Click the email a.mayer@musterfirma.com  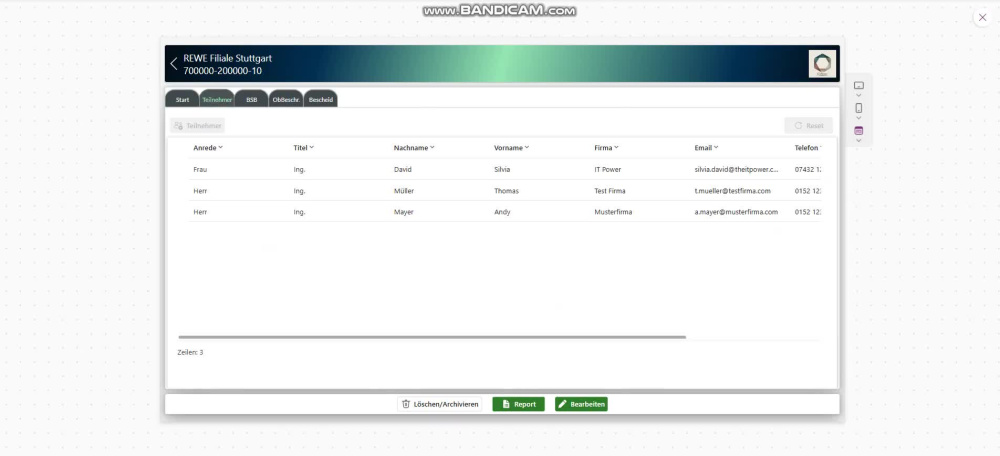coord(736,212)
